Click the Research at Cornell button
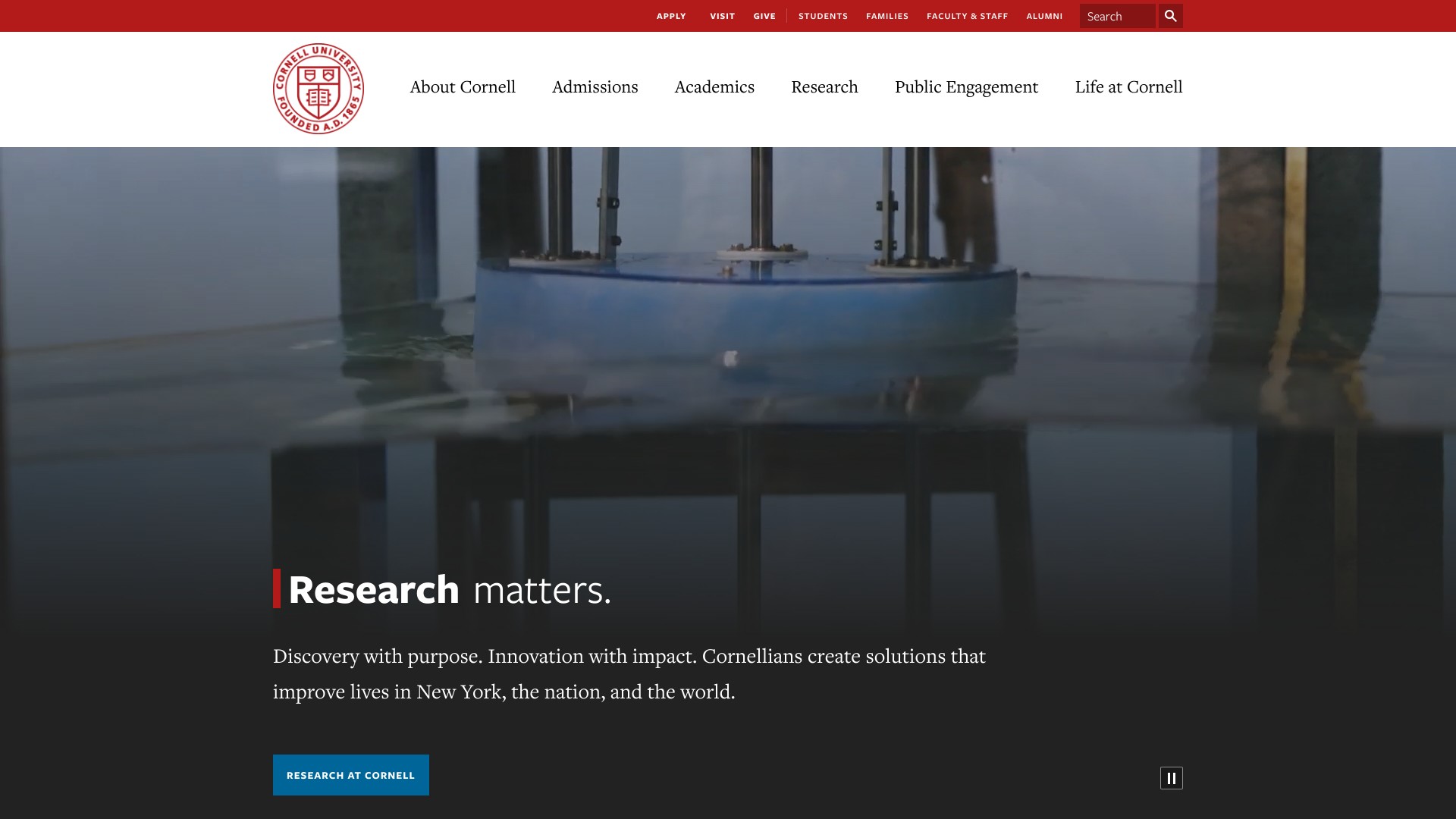 pos(350,775)
